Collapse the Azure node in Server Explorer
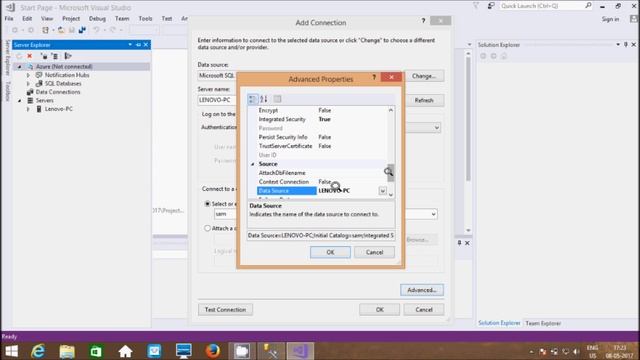The image size is (640, 360). [x=19, y=67]
